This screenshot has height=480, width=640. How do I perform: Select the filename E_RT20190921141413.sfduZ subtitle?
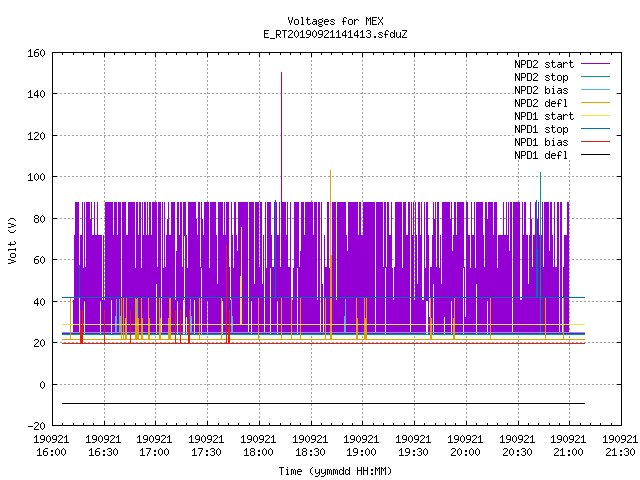pos(335,34)
